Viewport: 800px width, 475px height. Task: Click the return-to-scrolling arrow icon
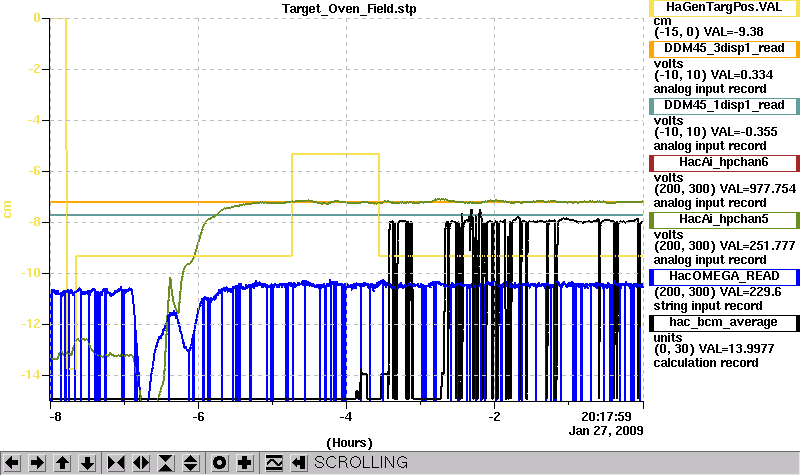coord(298,463)
